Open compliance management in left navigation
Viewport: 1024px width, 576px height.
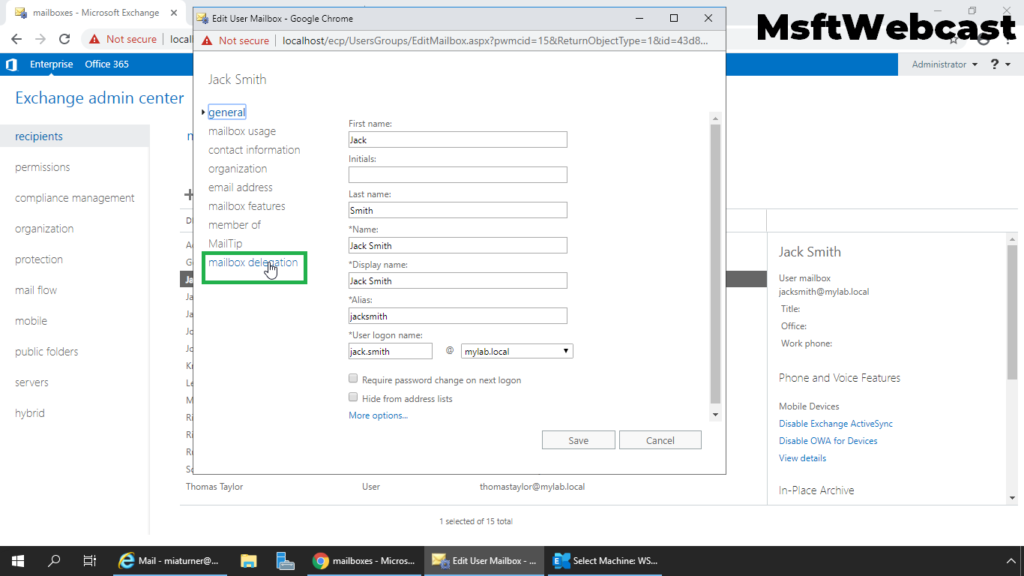pyautogui.click(x=74, y=198)
